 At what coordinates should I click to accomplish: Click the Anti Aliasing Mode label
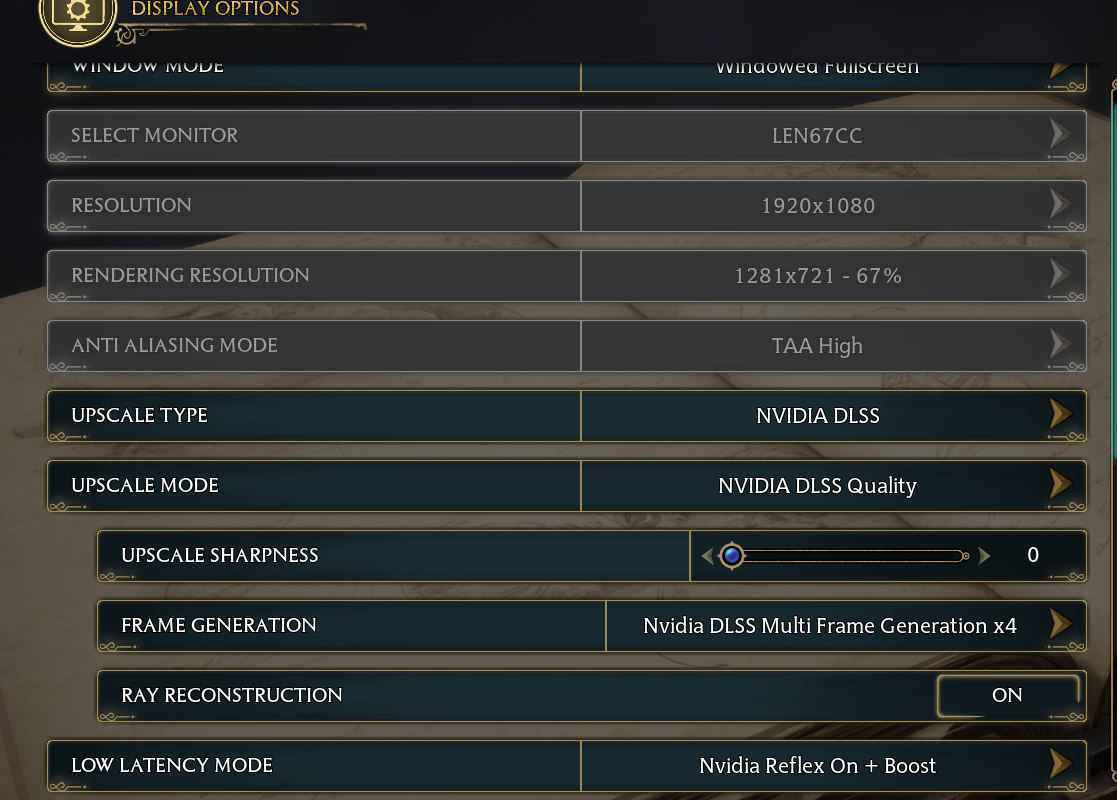174,346
